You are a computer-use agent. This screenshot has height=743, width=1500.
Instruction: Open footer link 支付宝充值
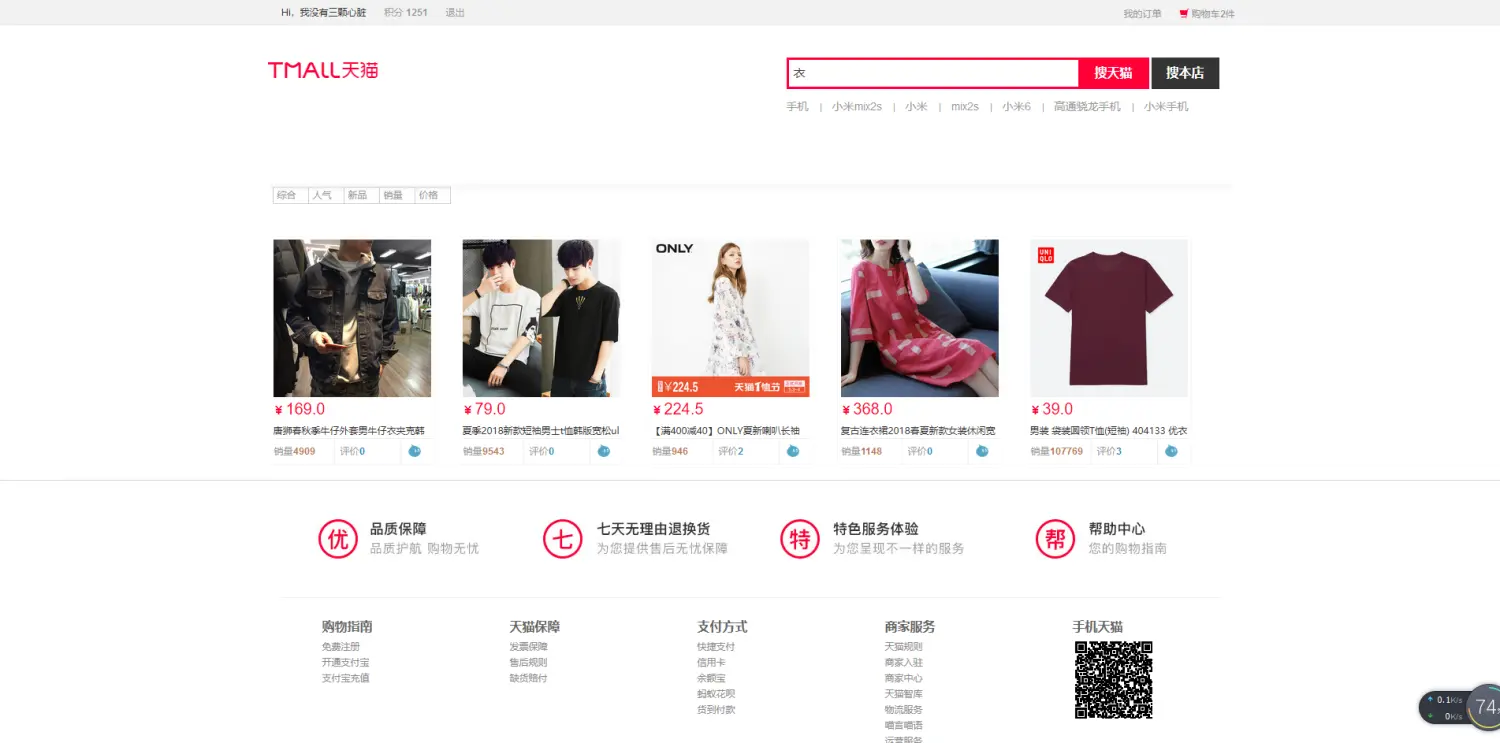[x=345, y=678]
